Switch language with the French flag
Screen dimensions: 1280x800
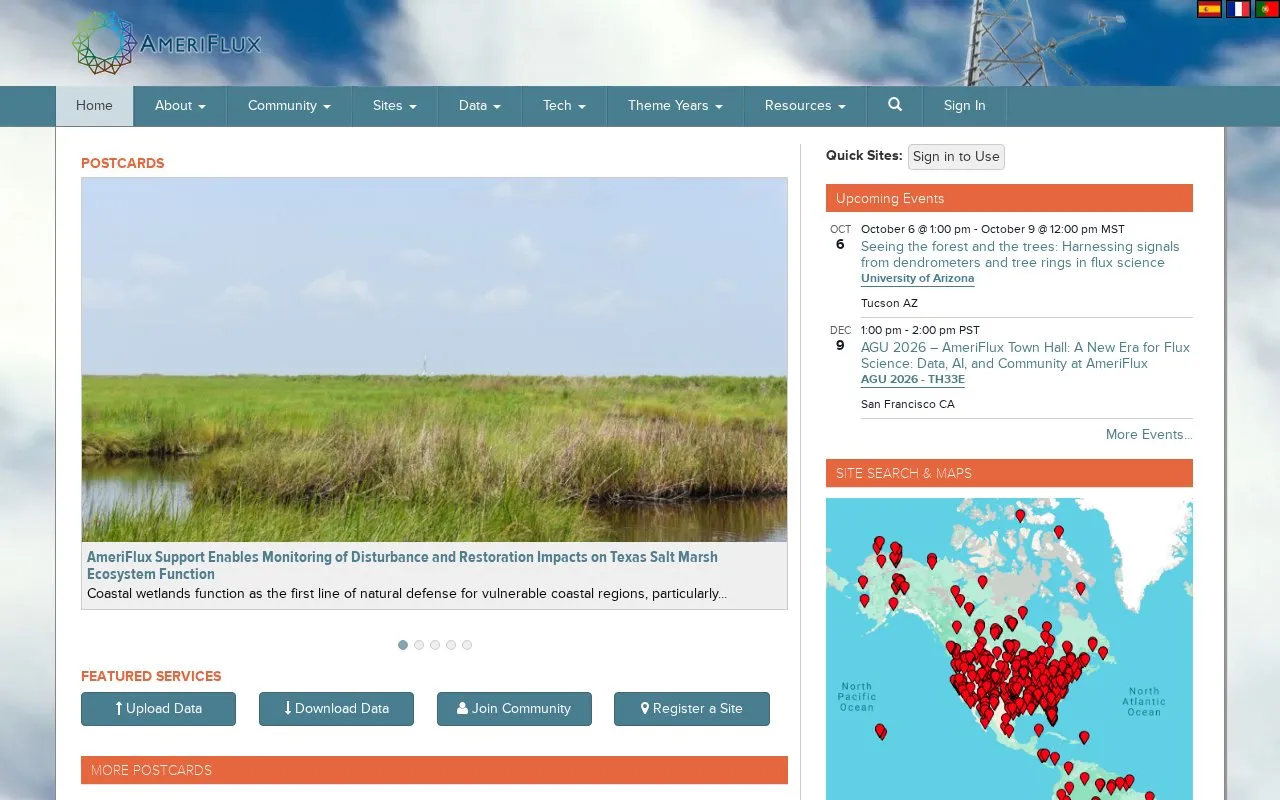pos(1238,9)
